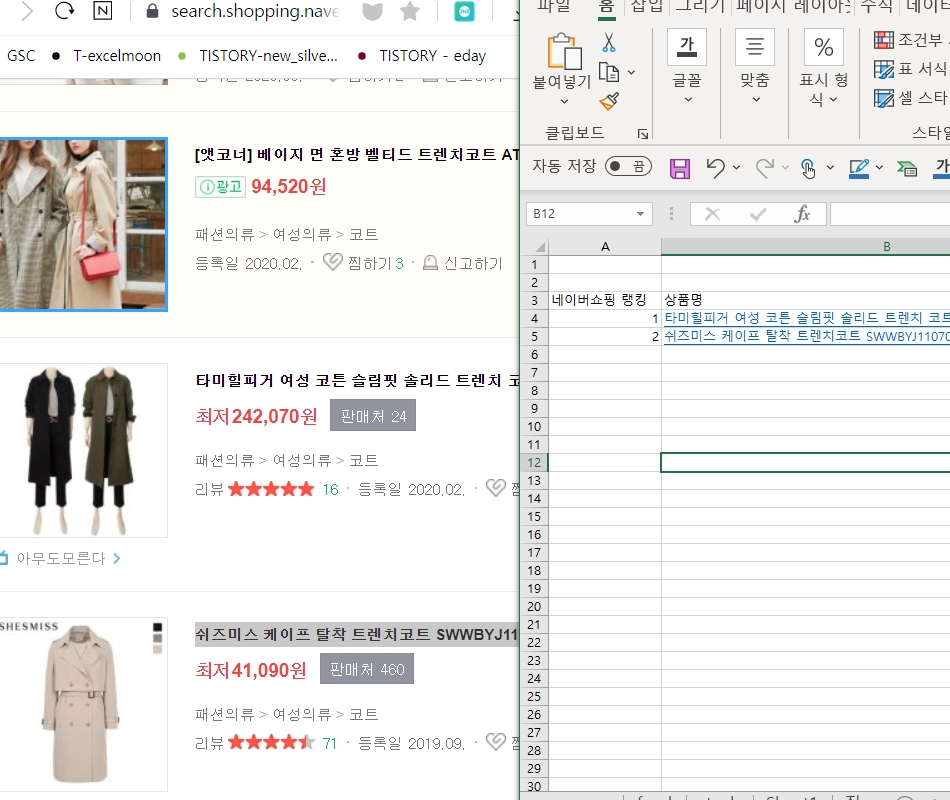The image size is (950, 800).
Task: Open the Copy options dropdown arrow
Action: pos(631,72)
